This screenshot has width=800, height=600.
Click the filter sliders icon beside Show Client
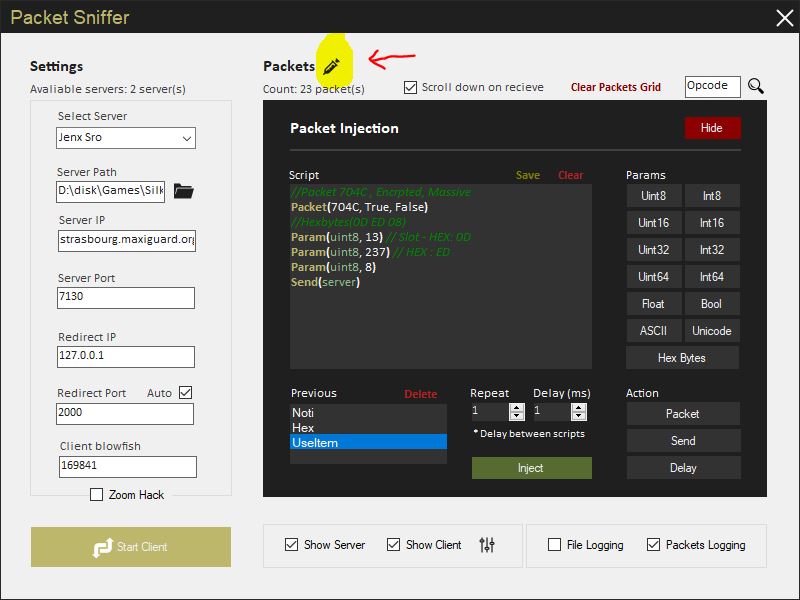[x=487, y=545]
